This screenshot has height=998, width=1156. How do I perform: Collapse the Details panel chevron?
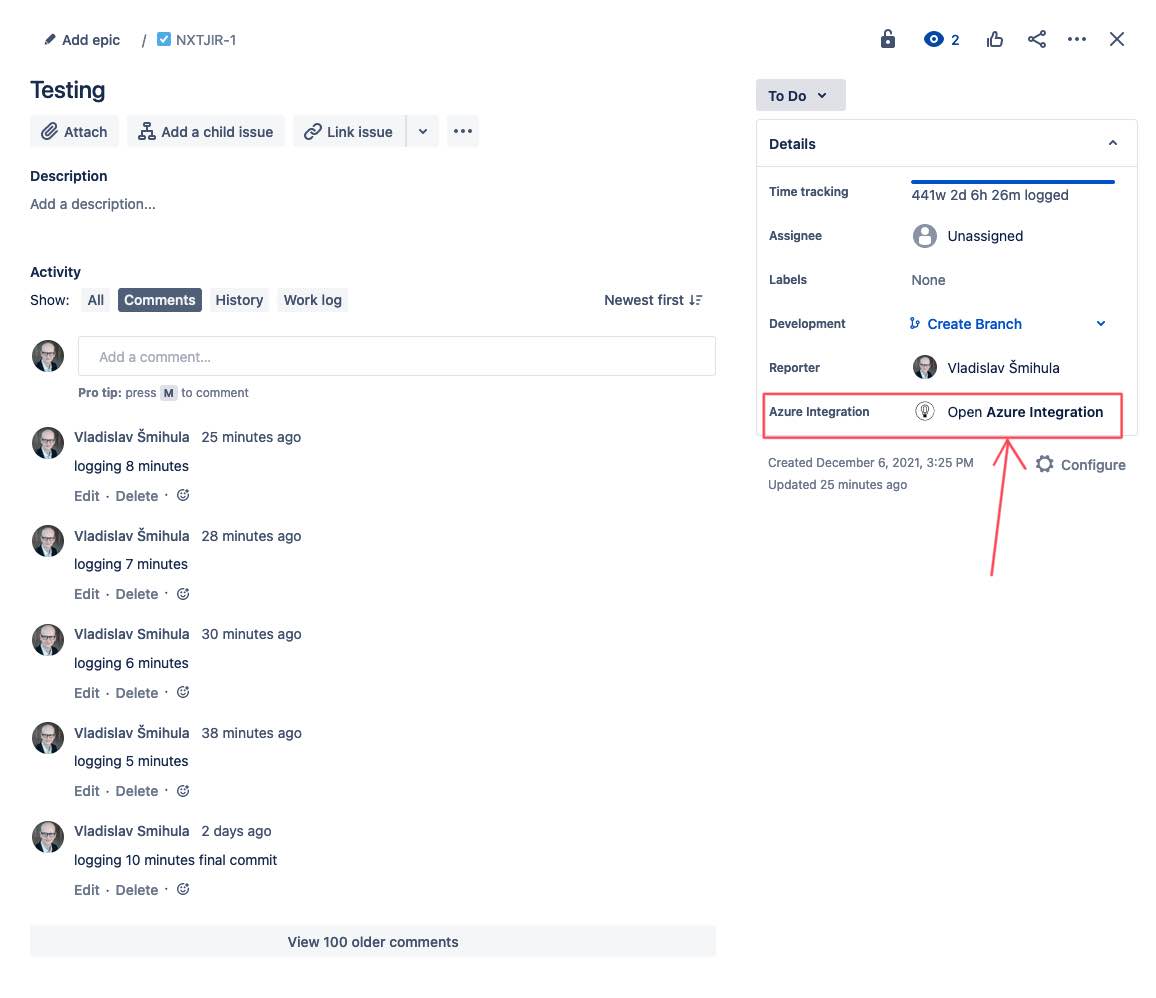click(1113, 143)
